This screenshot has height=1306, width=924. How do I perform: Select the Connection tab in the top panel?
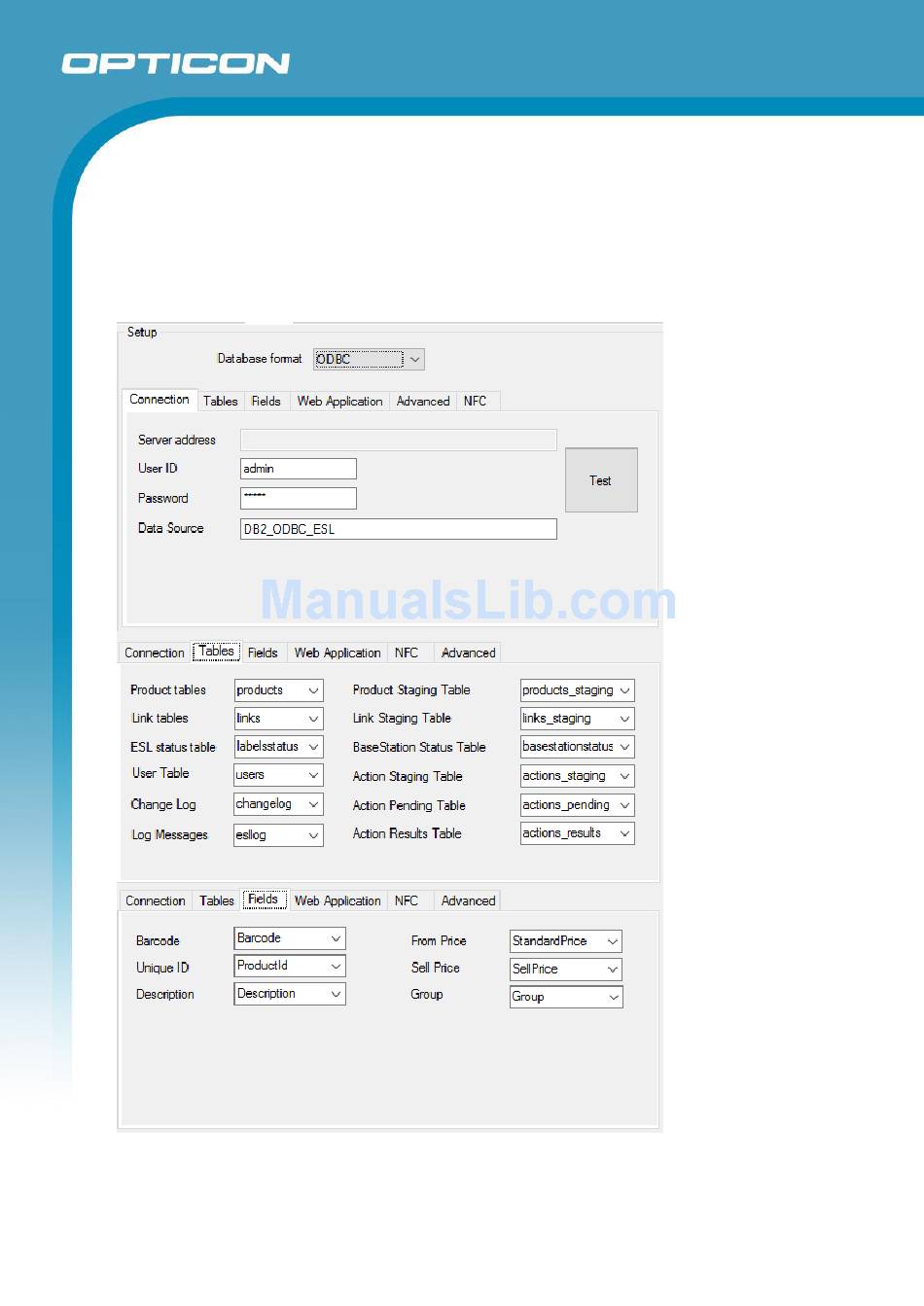[160, 400]
